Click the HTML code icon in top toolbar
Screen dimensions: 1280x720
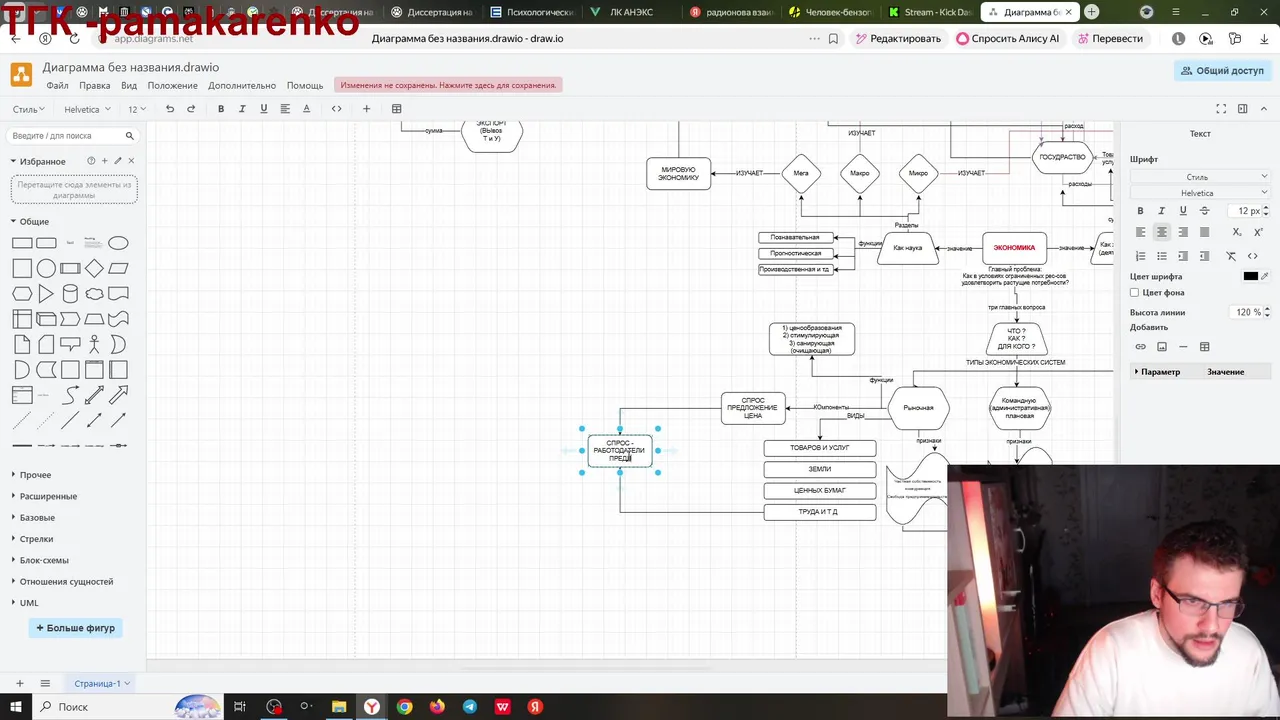[x=336, y=109]
